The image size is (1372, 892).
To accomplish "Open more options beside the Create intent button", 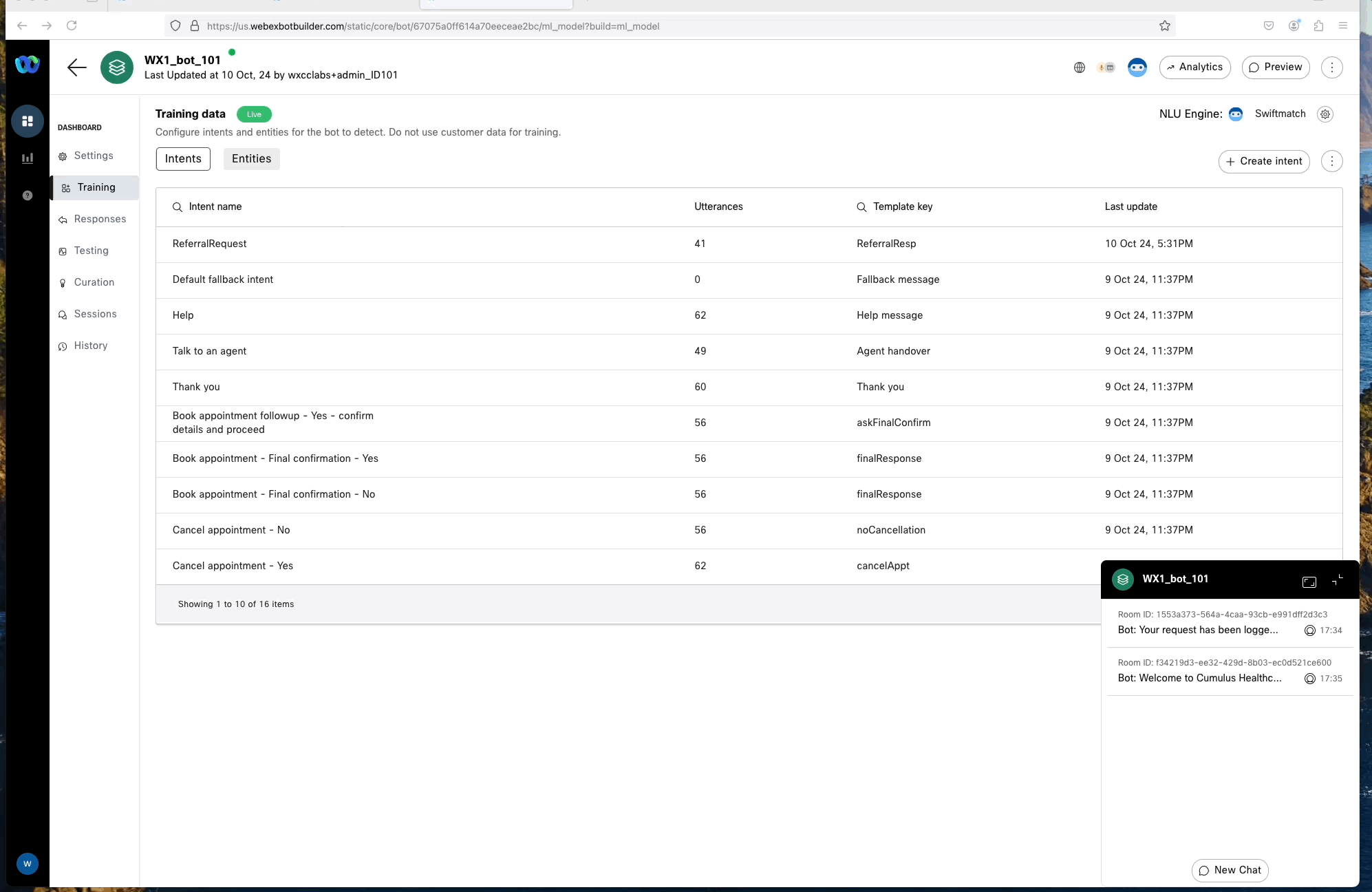I will [1332, 161].
